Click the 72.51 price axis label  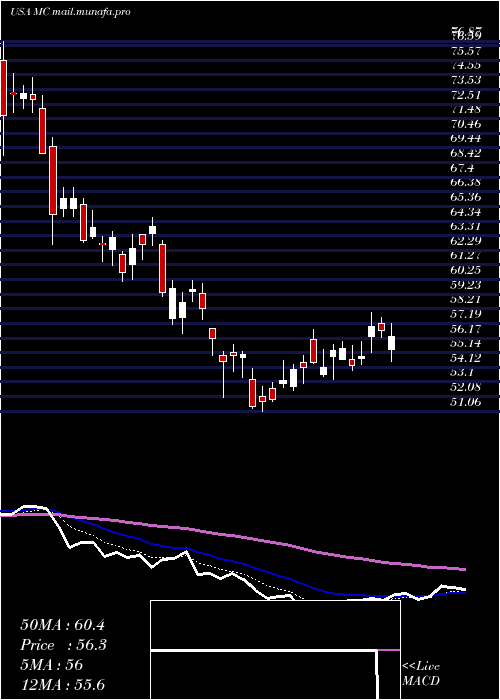pos(466,95)
